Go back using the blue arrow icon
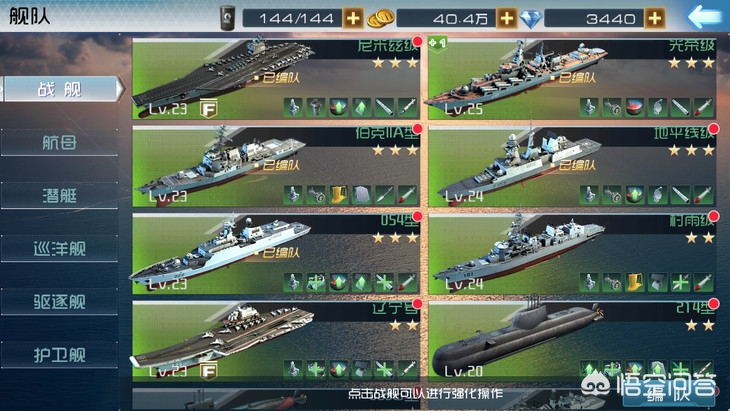This screenshot has height=411, width=730. 703,17
